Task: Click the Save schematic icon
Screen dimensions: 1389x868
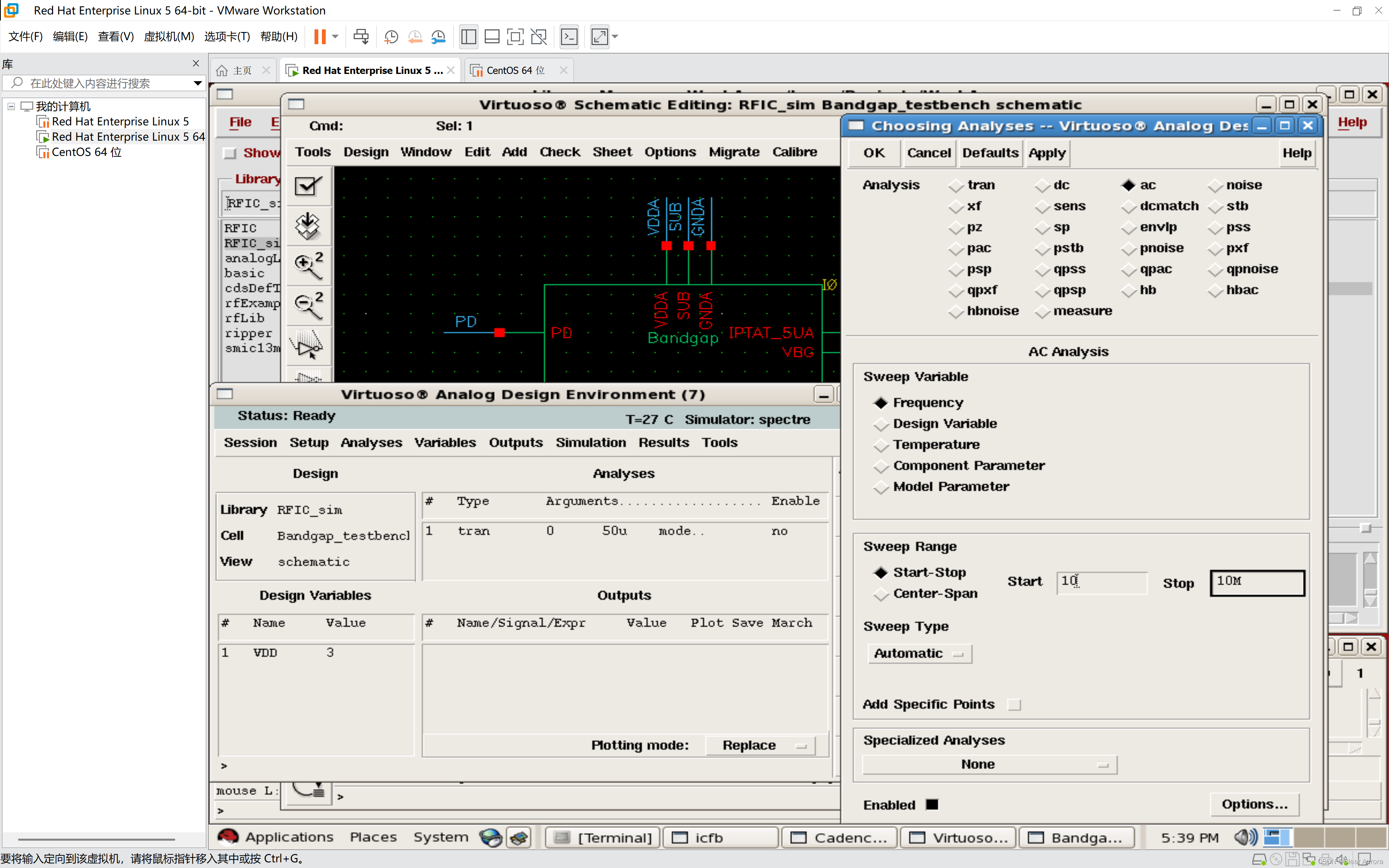Action: (308, 225)
